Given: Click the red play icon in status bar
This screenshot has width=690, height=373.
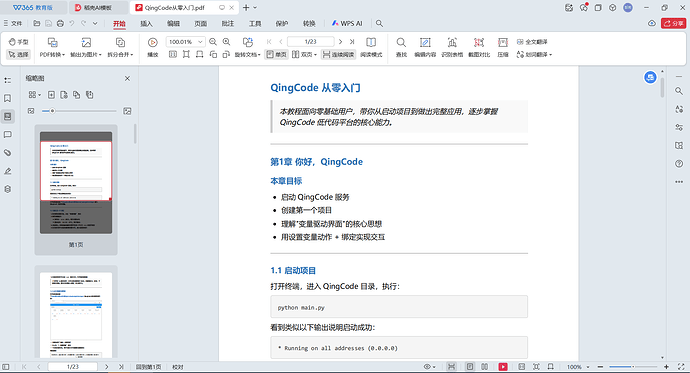Looking at the screenshot, I should pyautogui.click(x=503, y=367).
